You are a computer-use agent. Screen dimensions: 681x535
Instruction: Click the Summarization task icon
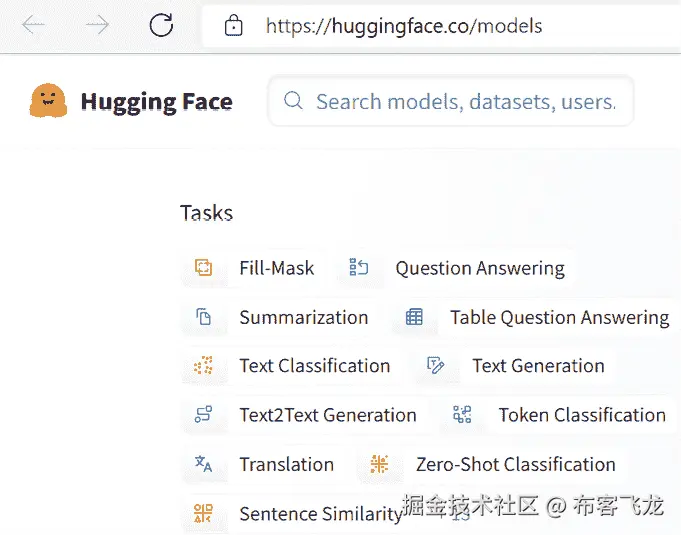tap(204, 317)
